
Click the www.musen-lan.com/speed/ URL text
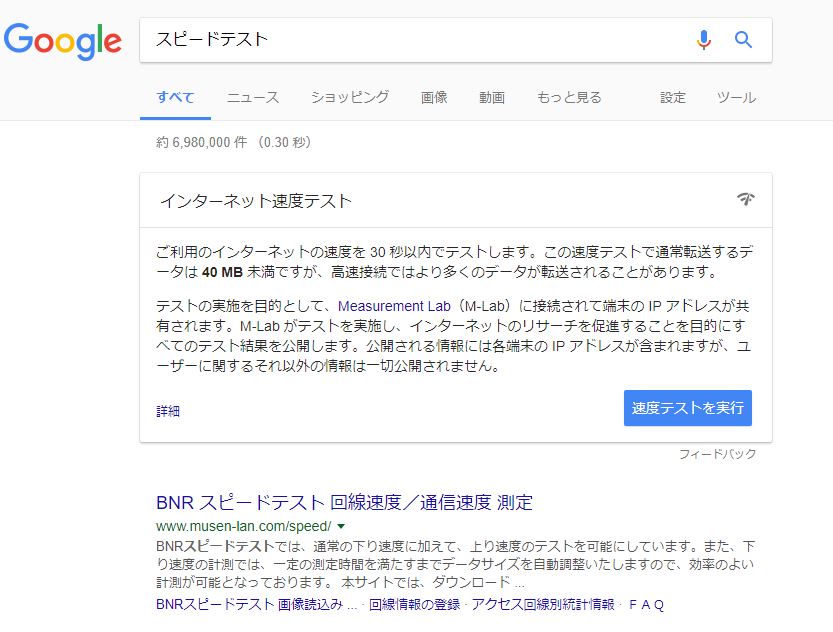[x=244, y=526]
